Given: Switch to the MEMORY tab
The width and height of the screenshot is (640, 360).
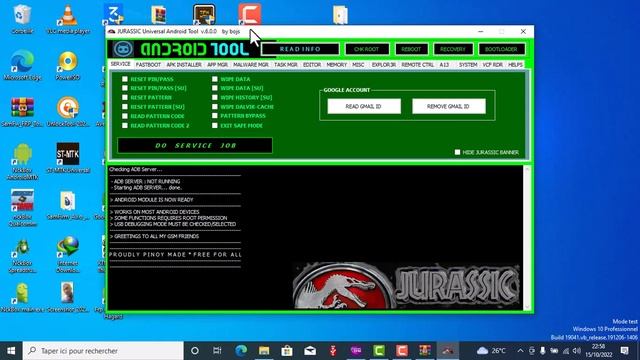Looking at the screenshot, I should pos(337,65).
